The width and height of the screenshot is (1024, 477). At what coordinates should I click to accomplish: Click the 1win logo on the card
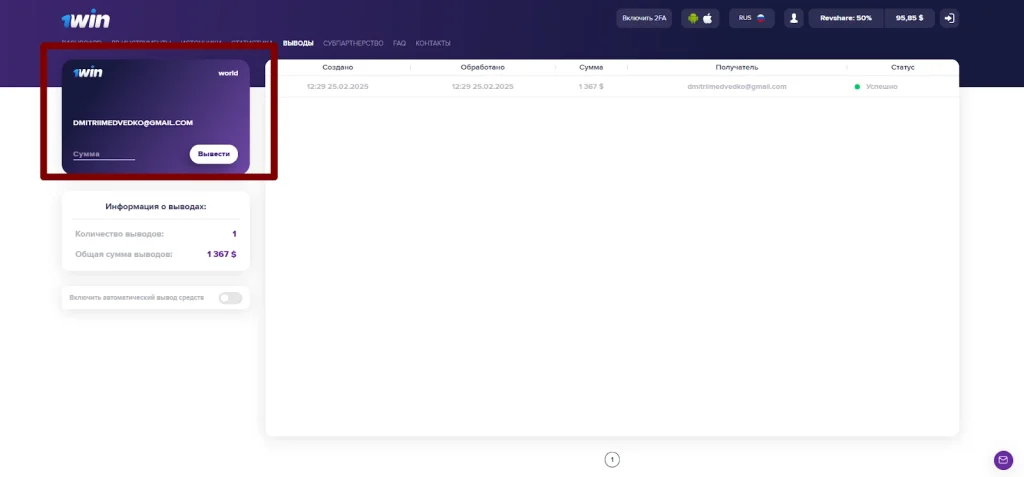click(x=88, y=73)
